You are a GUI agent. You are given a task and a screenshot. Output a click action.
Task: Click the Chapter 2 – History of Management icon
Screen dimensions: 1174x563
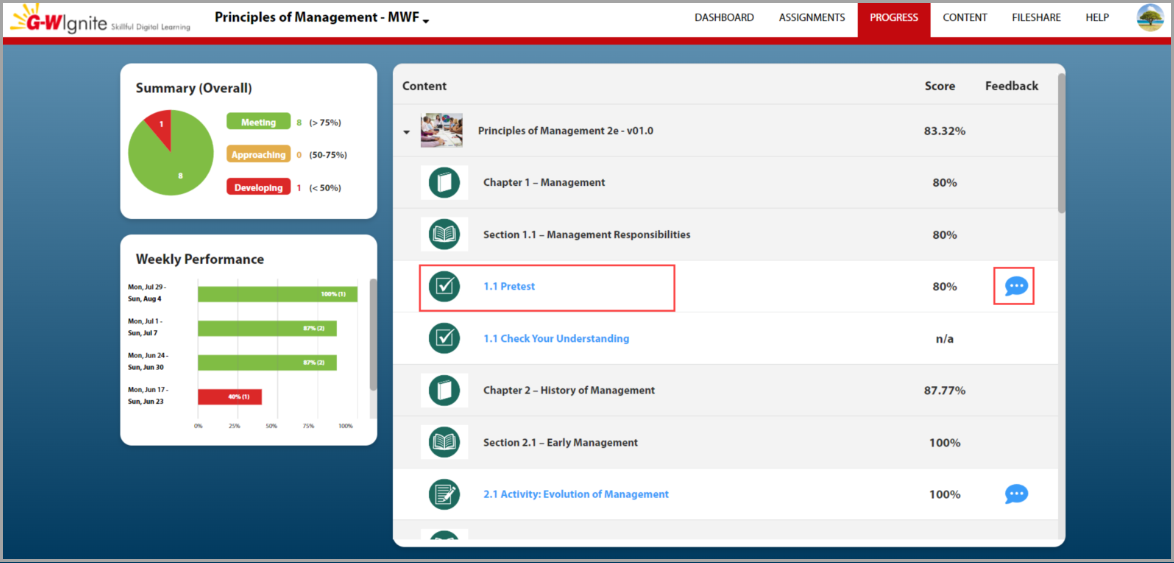click(445, 390)
